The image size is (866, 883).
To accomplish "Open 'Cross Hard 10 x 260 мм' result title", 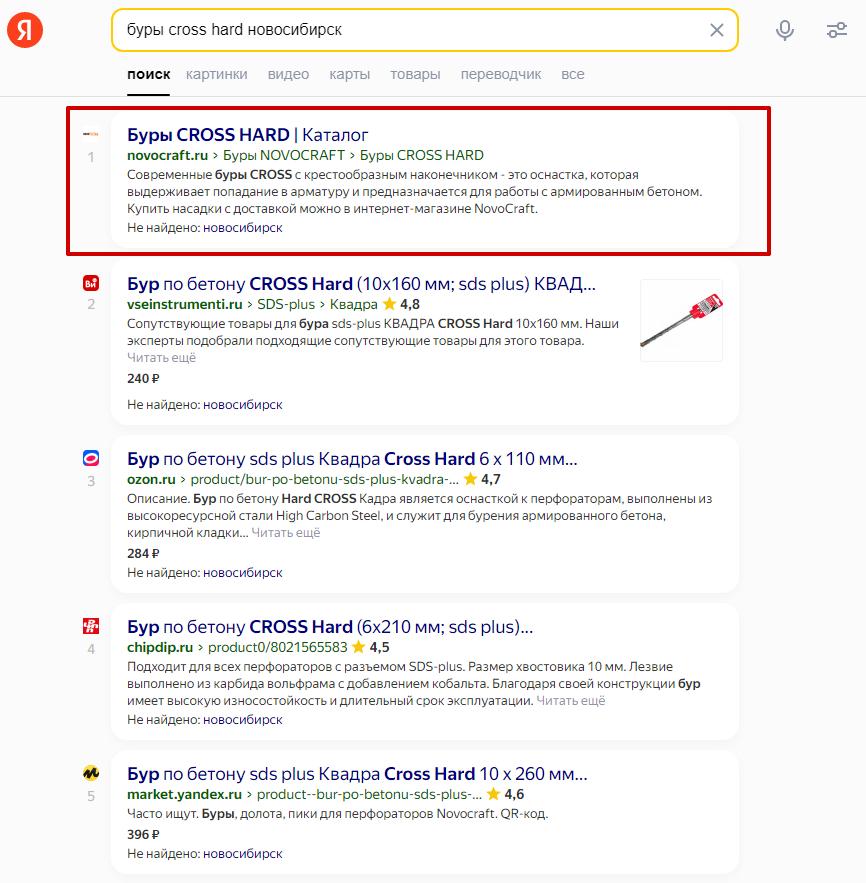I will (x=357, y=773).
